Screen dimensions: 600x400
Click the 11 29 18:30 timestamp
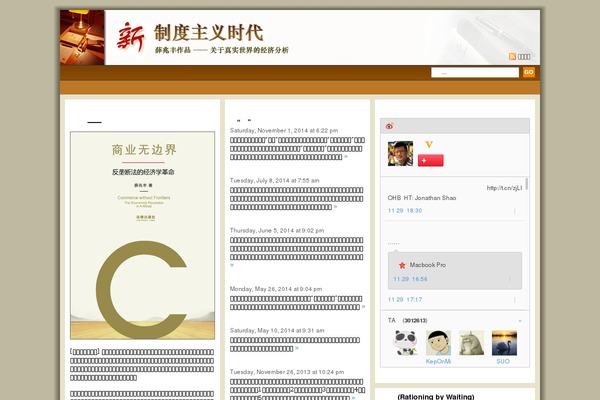pyautogui.click(x=405, y=211)
